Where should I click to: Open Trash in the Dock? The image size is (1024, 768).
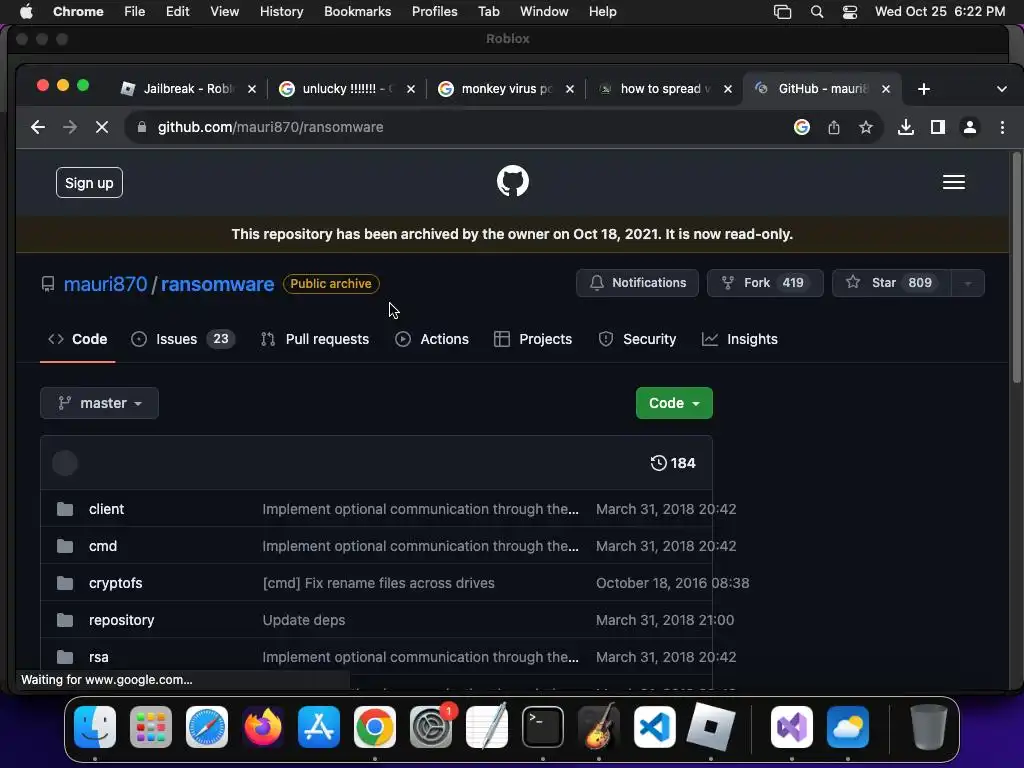[x=929, y=726]
